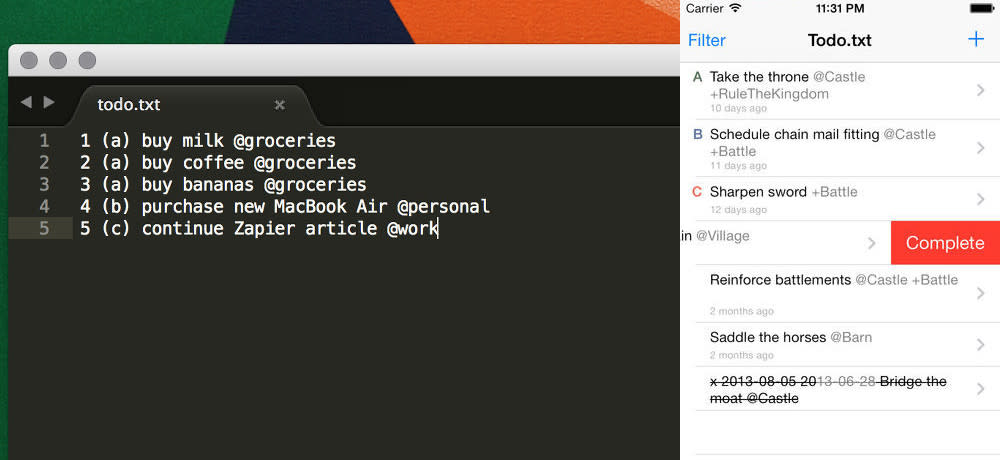Open the Filter options in Todo.txt app
Image resolution: width=1000 pixels, height=460 pixels.
(x=707, y=40)
